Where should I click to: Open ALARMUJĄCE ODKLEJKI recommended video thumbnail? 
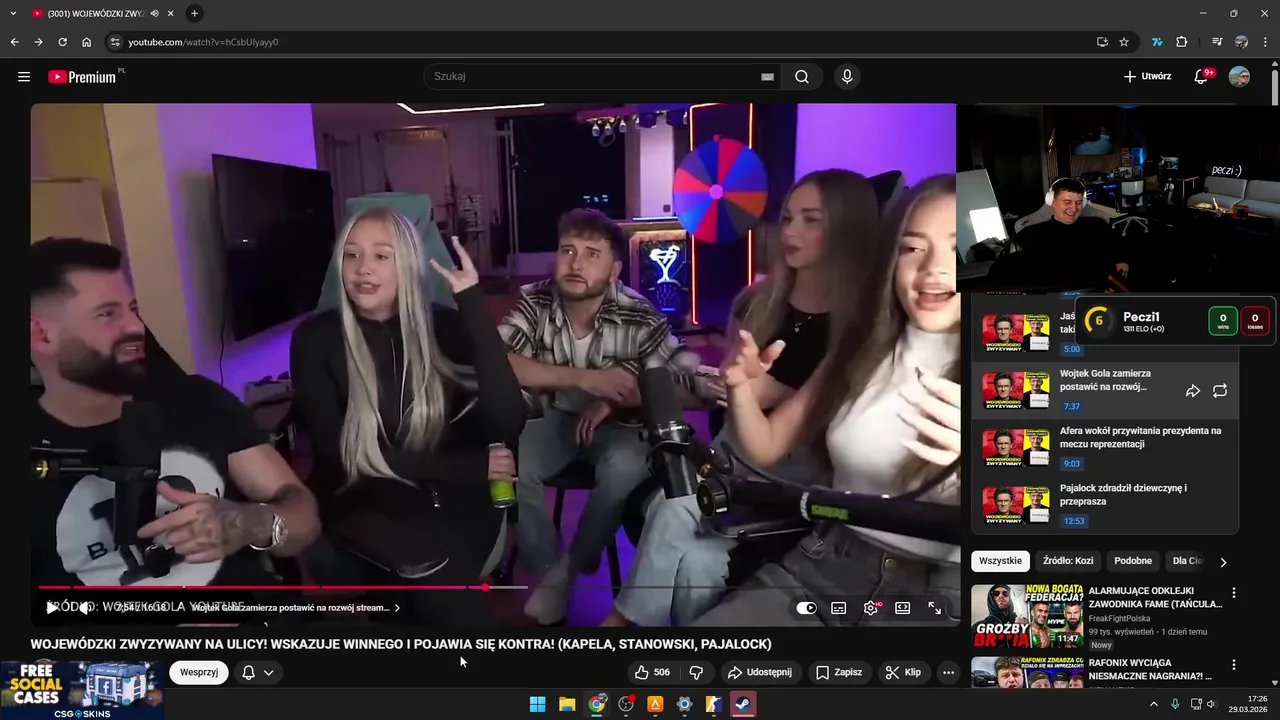(x=1027, y=616)
